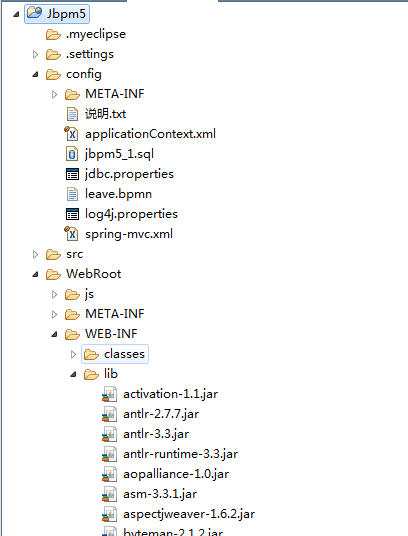The height and width of the screenshot is (536, 408).
Task: Click the Jbpm5 project icon
Action: pyautogui.click(x=34, y=13)
